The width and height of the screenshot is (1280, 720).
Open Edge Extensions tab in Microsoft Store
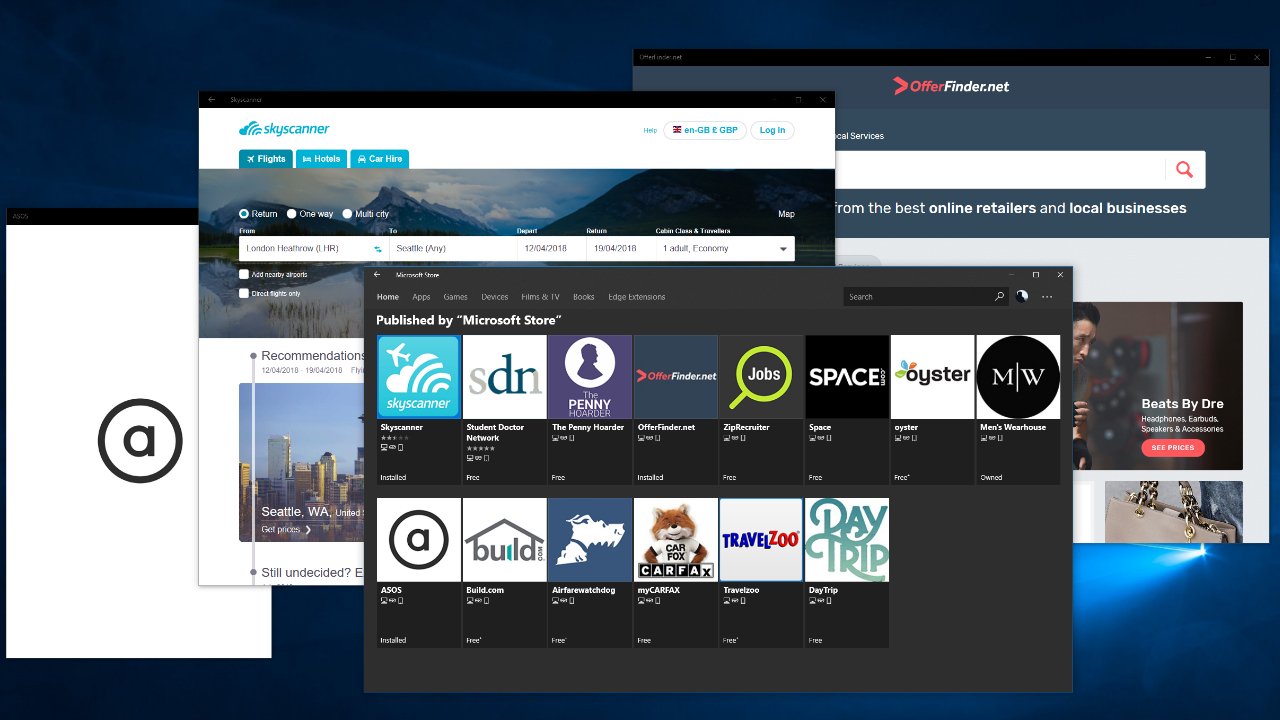[636, 297]
